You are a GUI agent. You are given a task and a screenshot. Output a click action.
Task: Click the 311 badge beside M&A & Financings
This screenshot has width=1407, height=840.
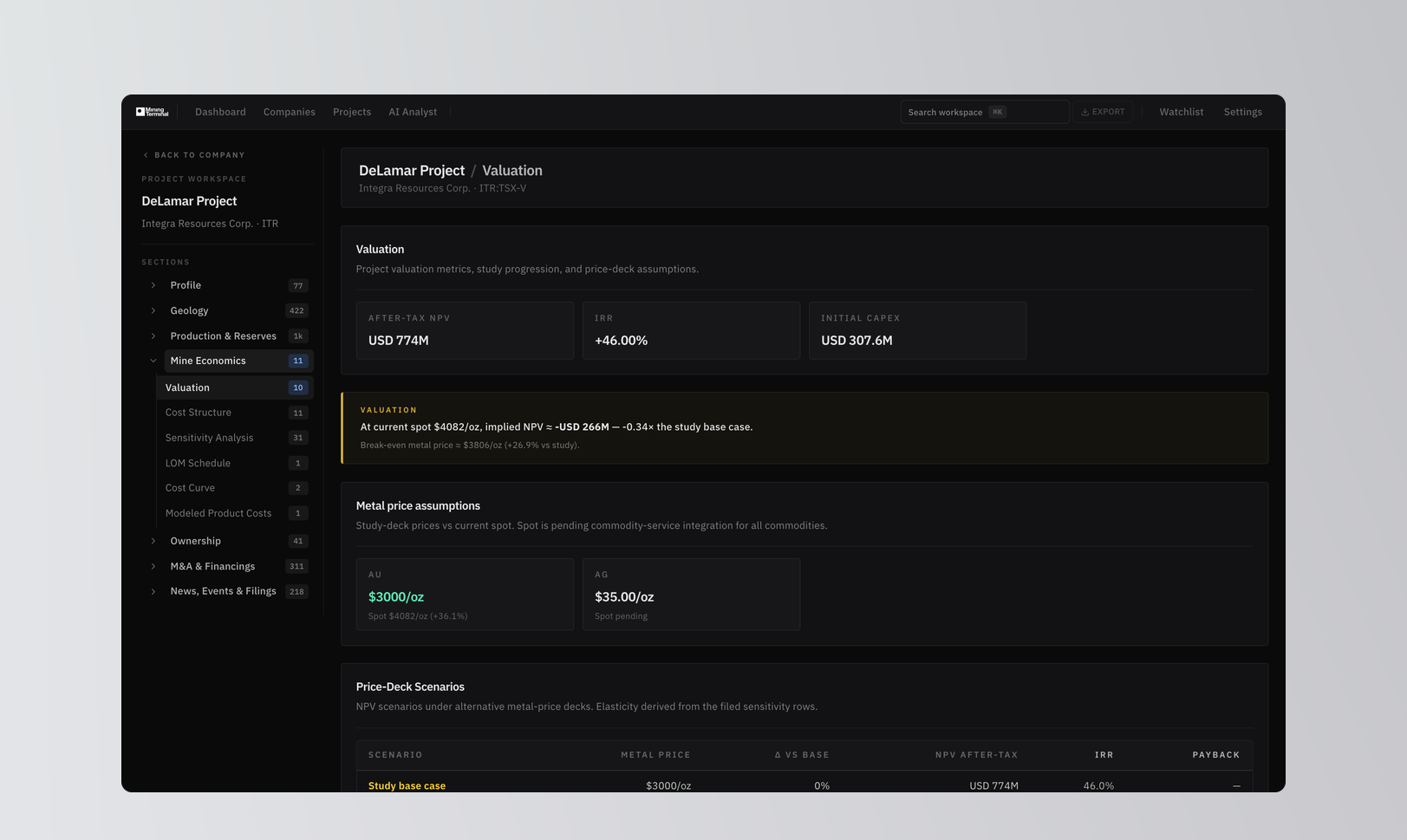[x=296, y=566]
